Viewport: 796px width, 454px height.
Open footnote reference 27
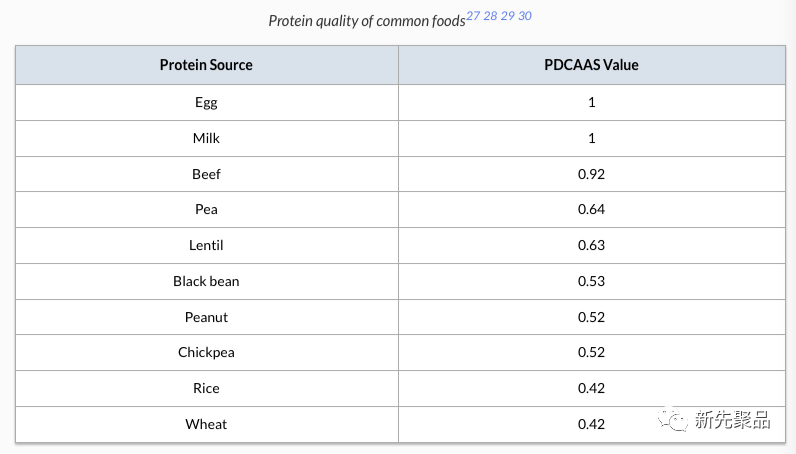click(x=474, y=16)
